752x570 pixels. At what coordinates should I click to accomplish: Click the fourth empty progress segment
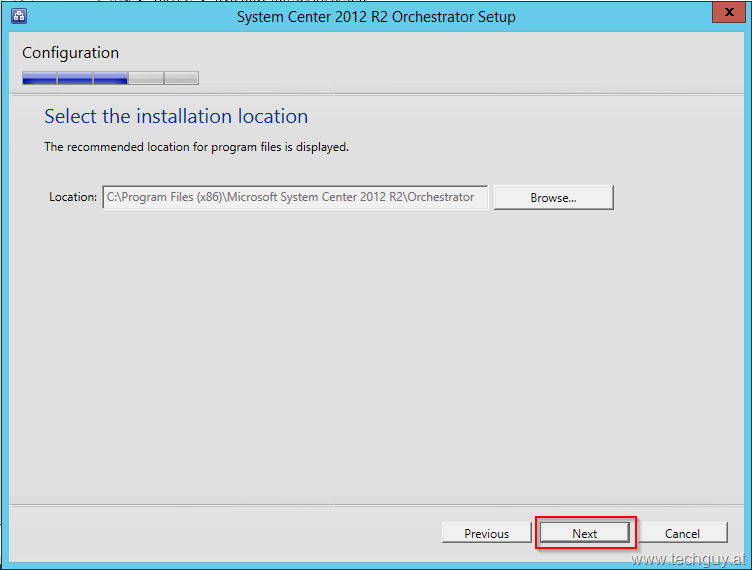(x=146, y=78)
